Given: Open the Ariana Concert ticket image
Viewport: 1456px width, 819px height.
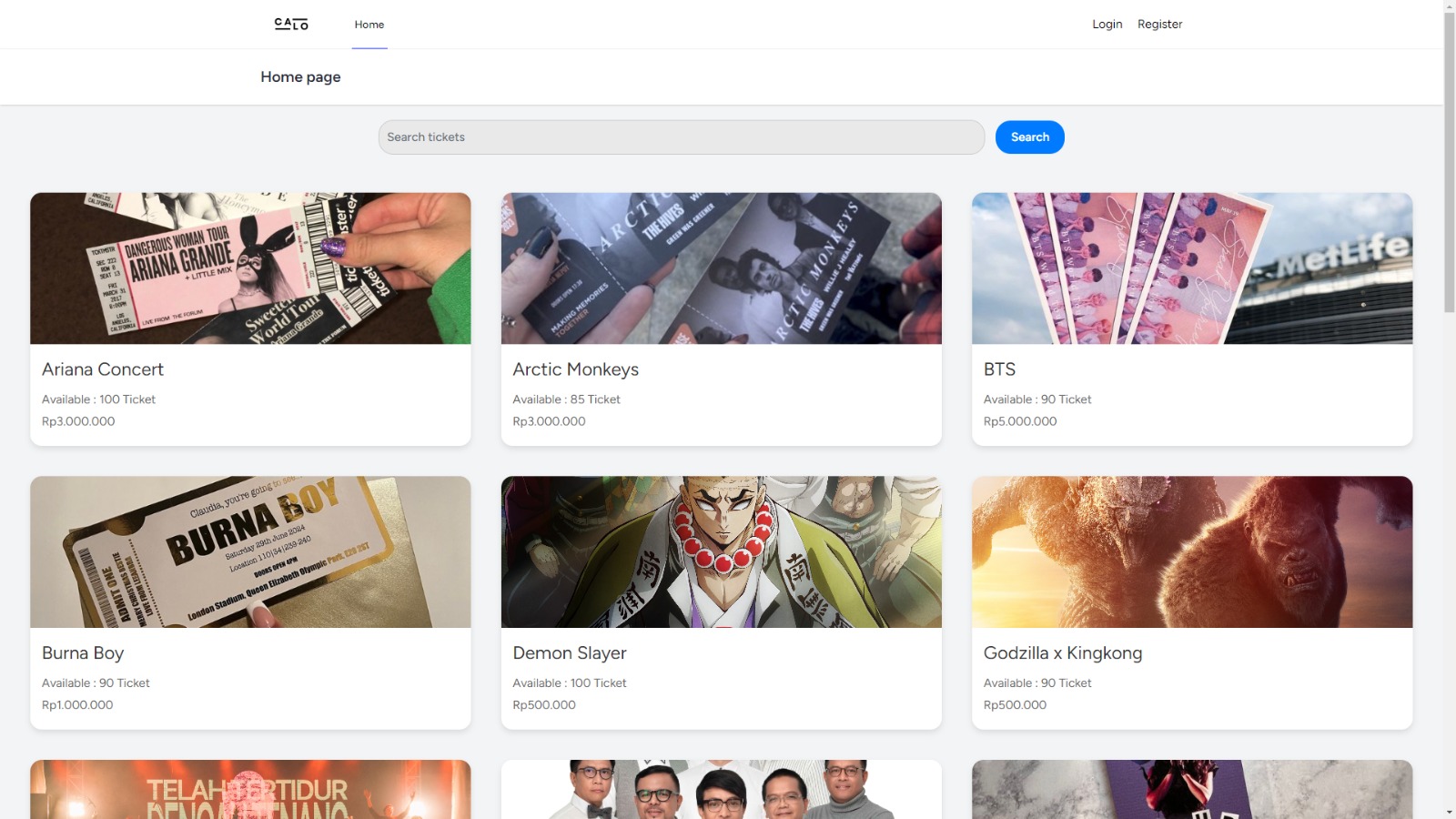Looking at the screenshot, I should pos(250,268).
